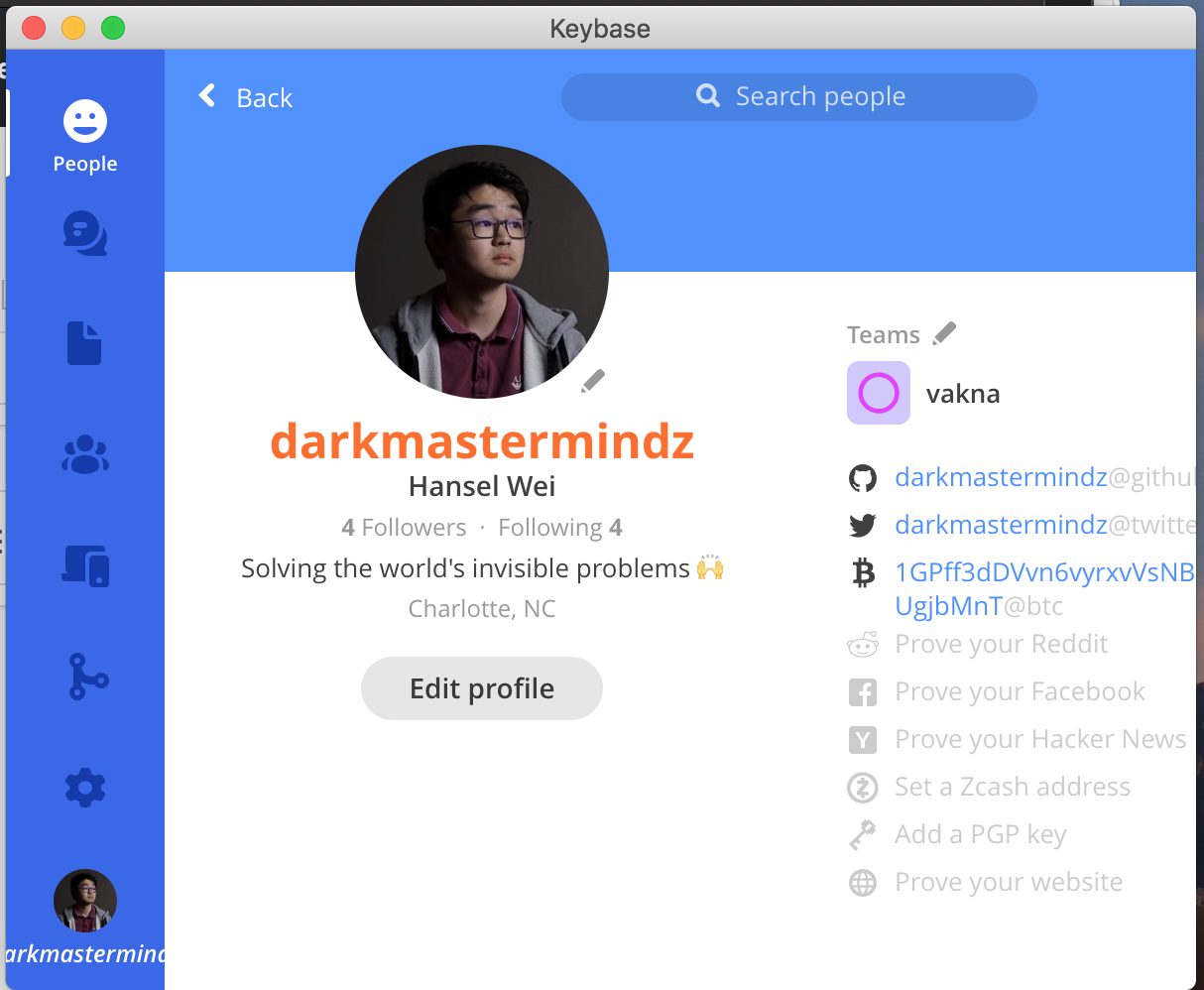Click the search magnifier icon
This screenshot has width=1204, height=990.
click(x=708, y=95)
